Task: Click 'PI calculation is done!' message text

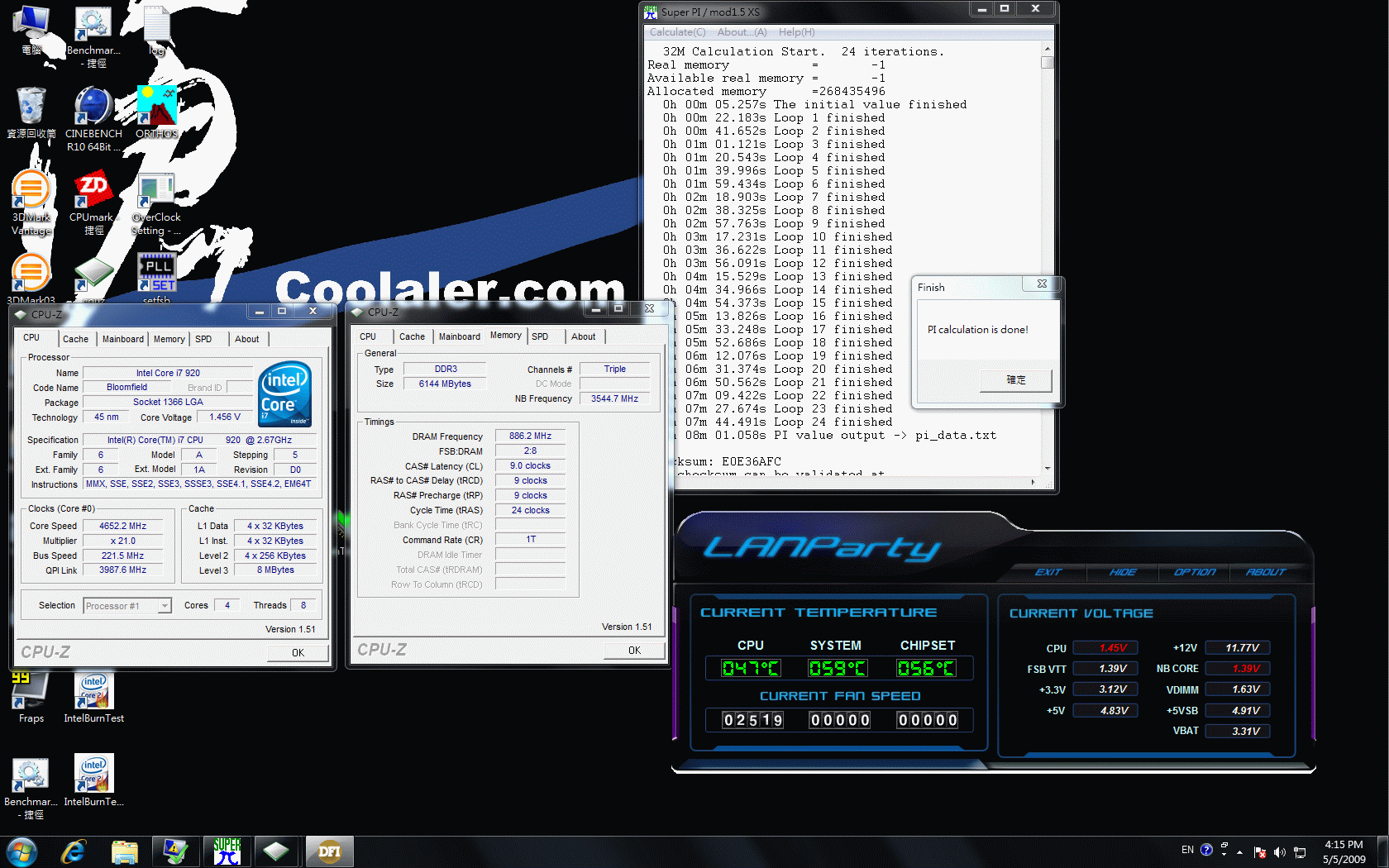Action: [977, 330]
